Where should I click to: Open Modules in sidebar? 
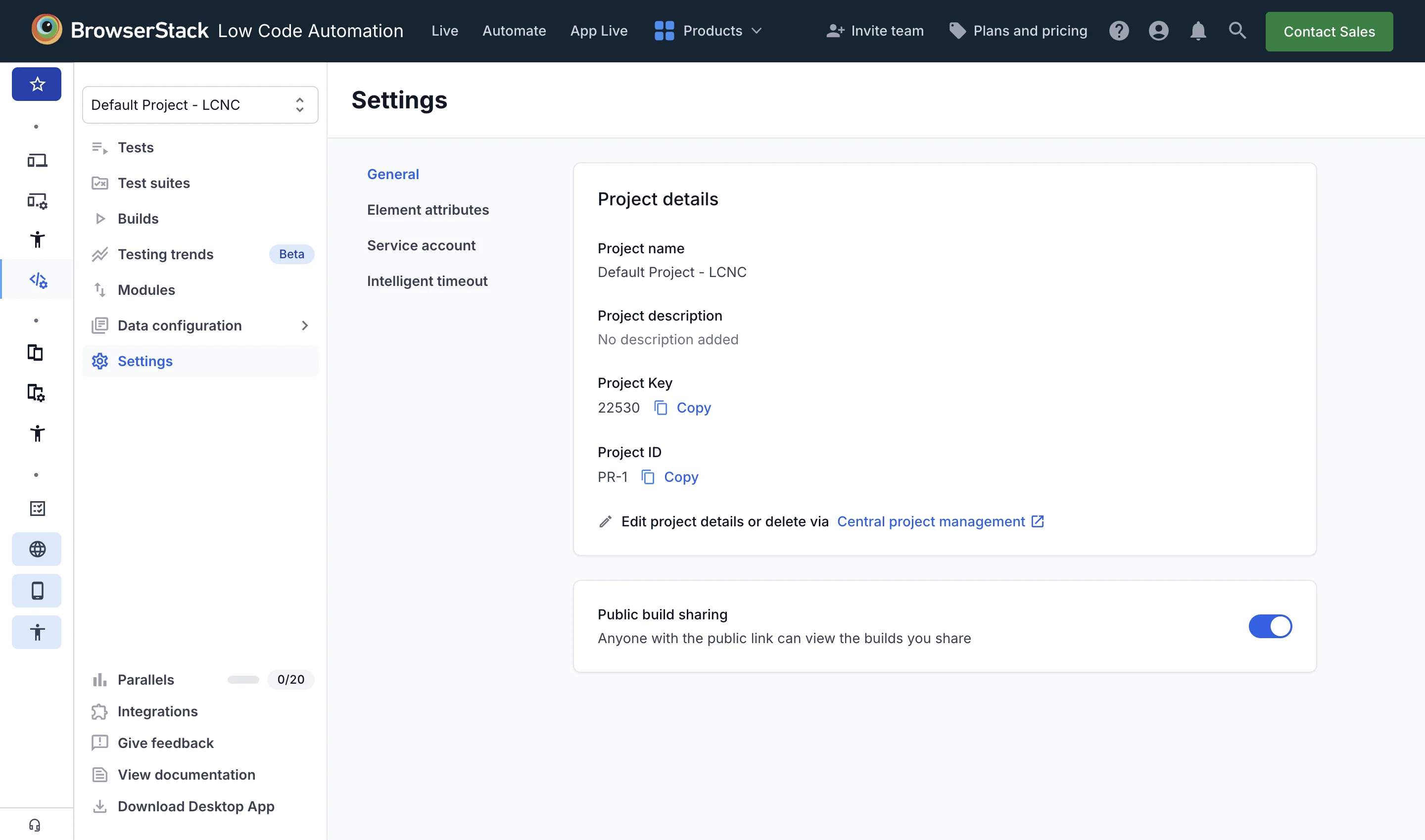coord(200,290)
